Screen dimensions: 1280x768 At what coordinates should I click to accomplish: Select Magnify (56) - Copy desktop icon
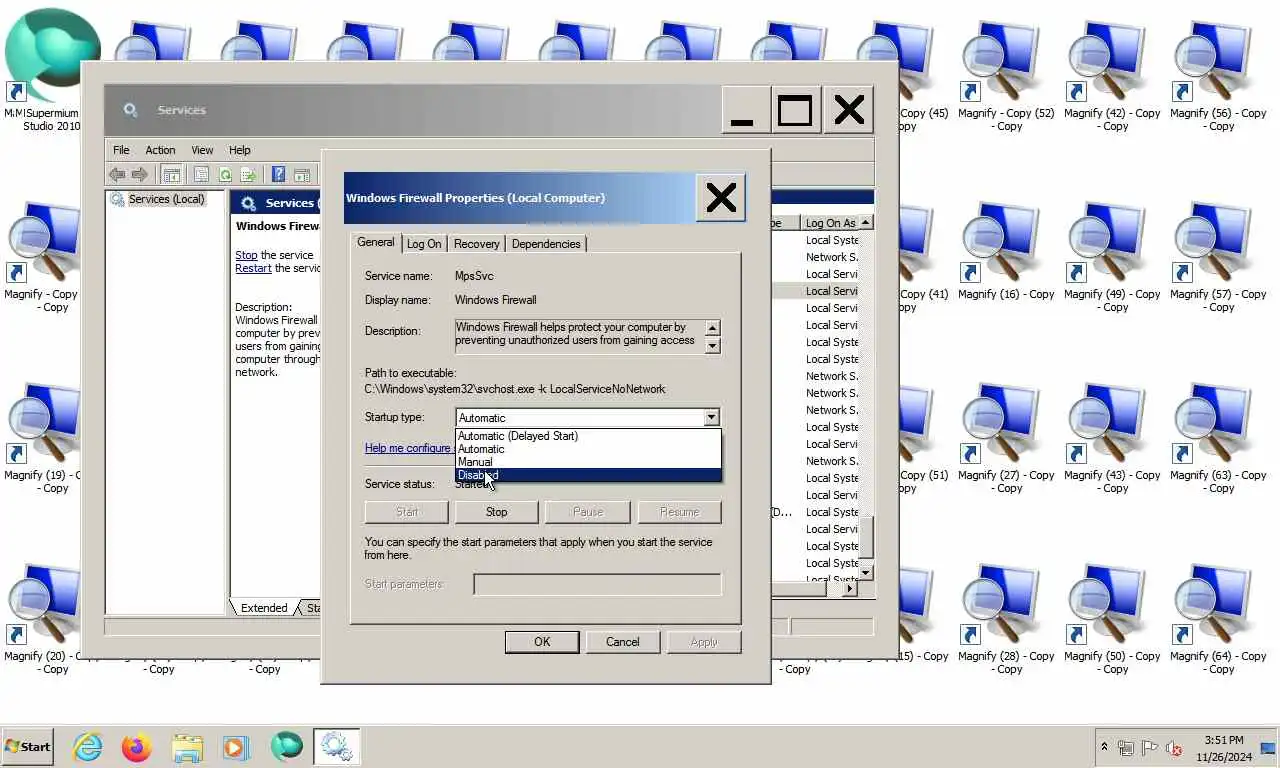(x=1218, y=76)
